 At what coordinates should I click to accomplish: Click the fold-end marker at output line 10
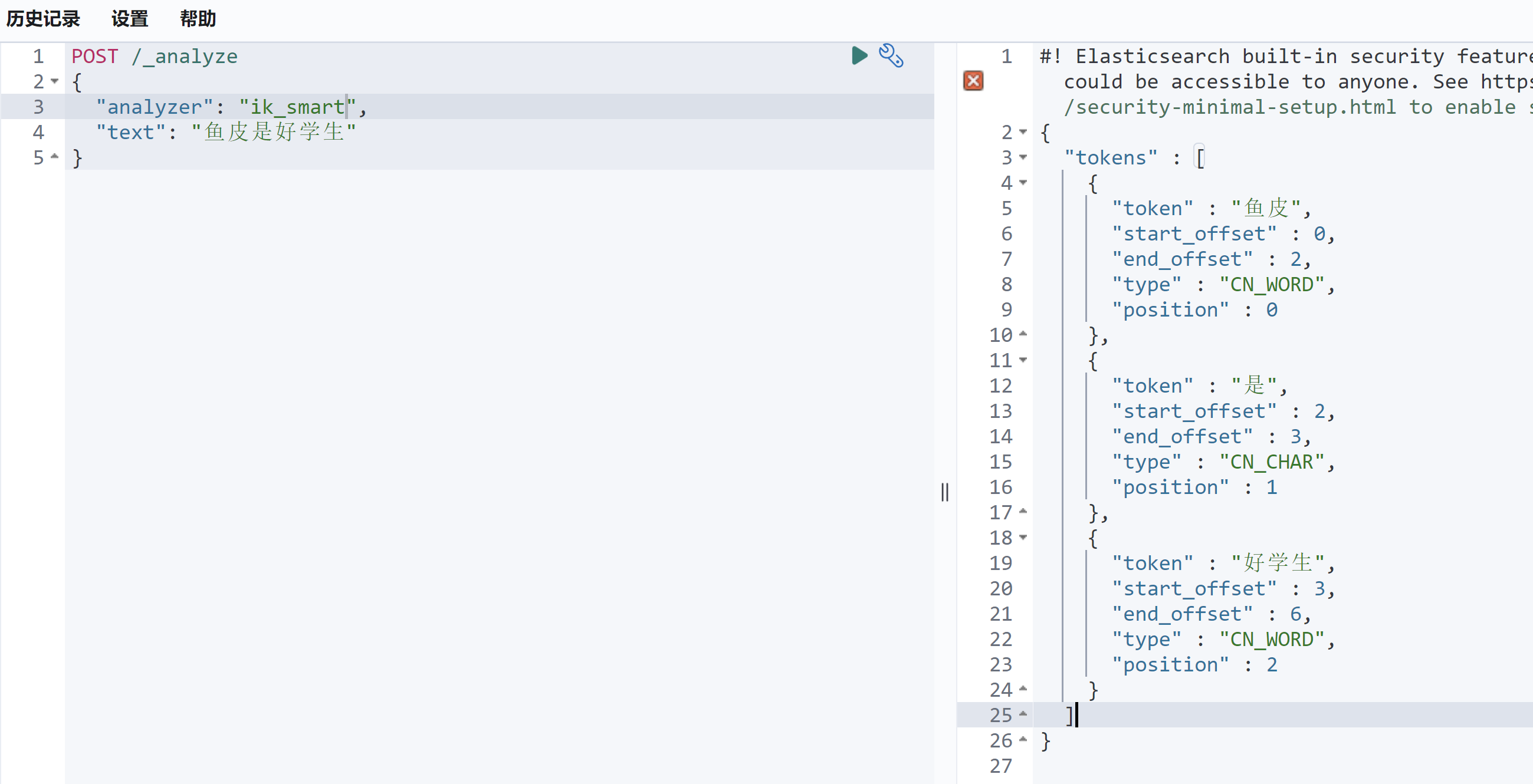click(x=1023, y=335)
